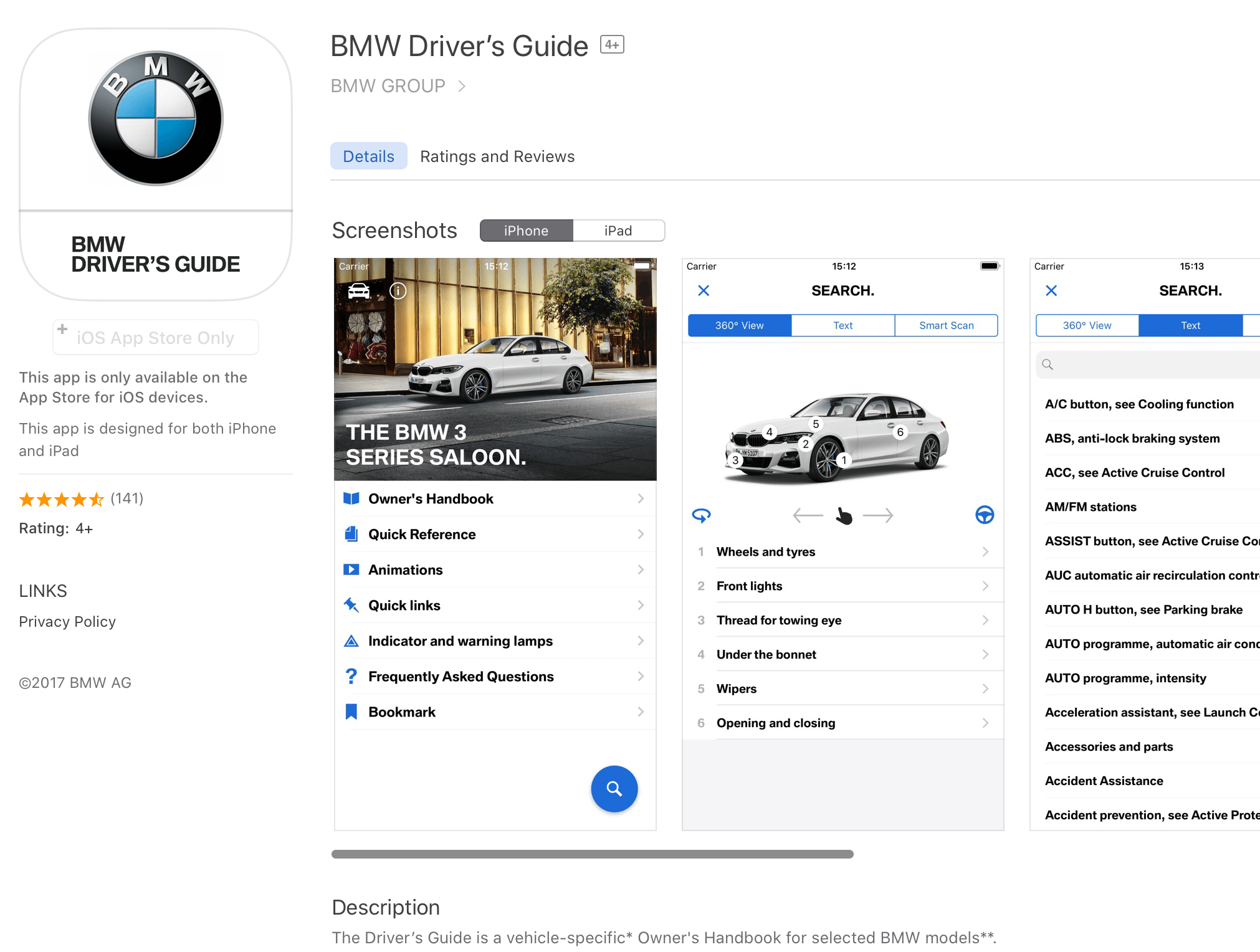Screen dimensions: 1260x952
Task: Select 360° View in the 15:12 screen
Action: click(740, 325)
